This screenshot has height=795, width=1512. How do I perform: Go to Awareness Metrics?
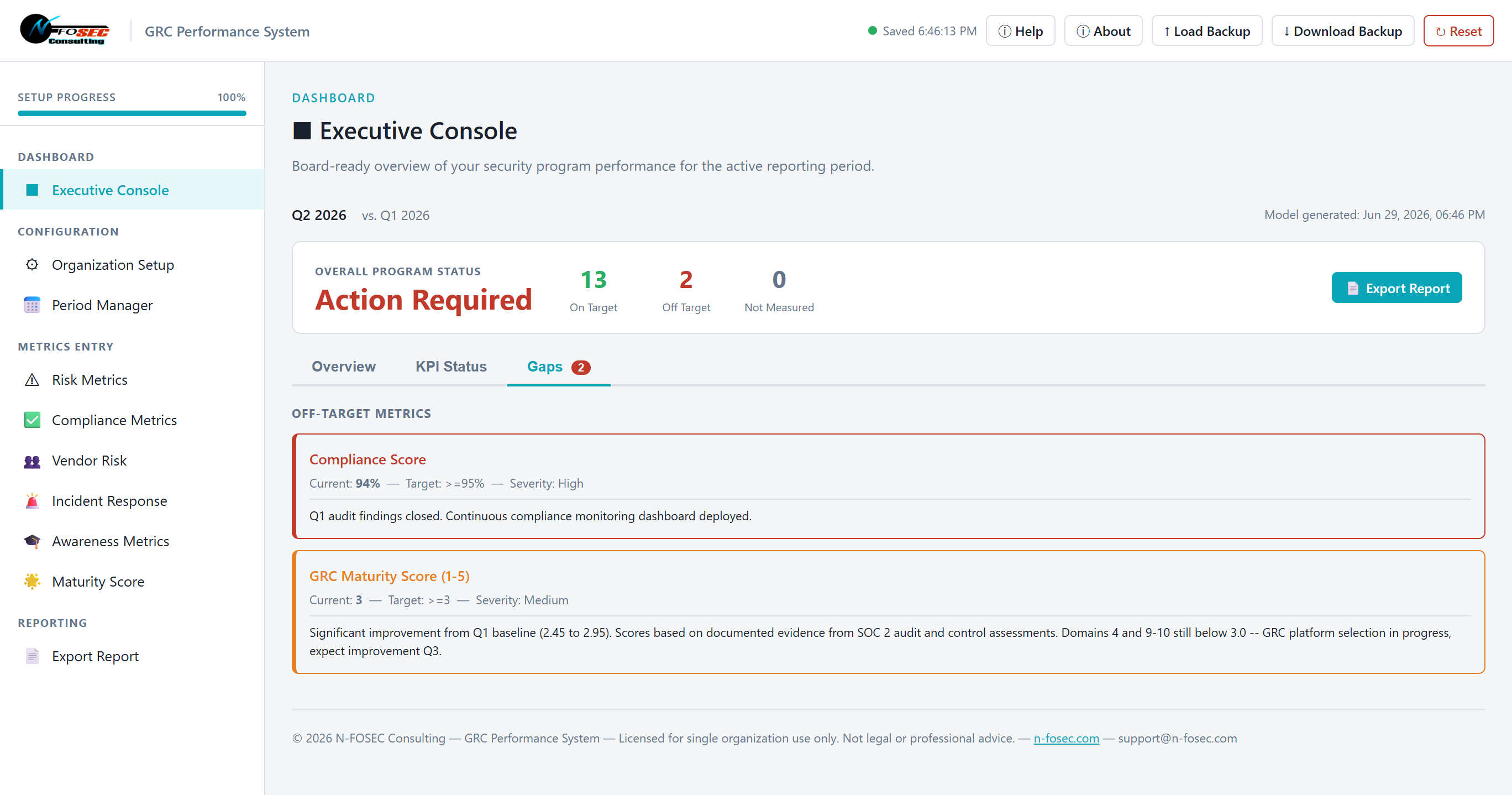[132, 541]
